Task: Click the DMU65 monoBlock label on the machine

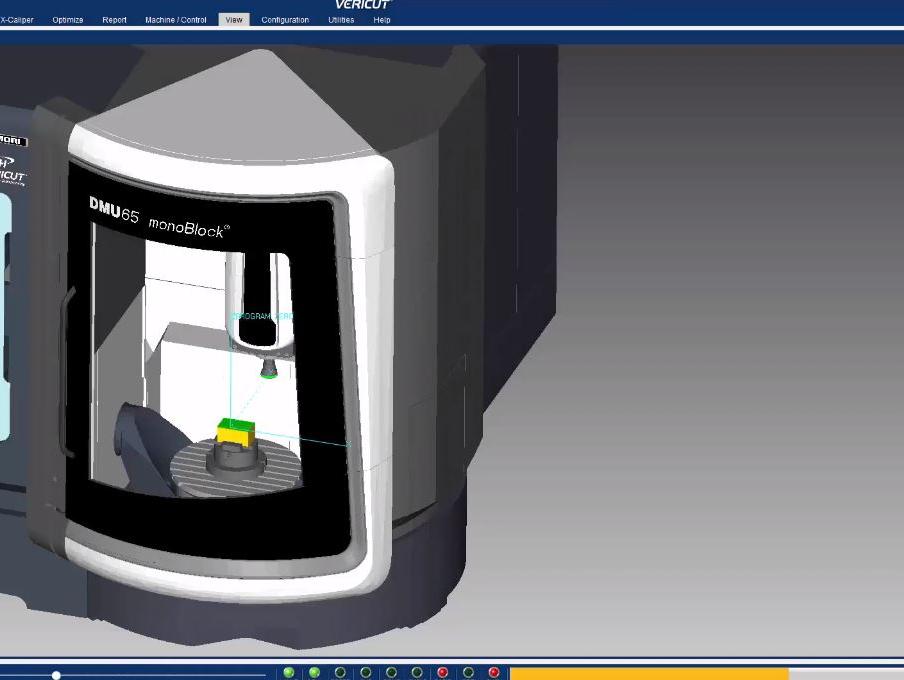Action: 160,218
